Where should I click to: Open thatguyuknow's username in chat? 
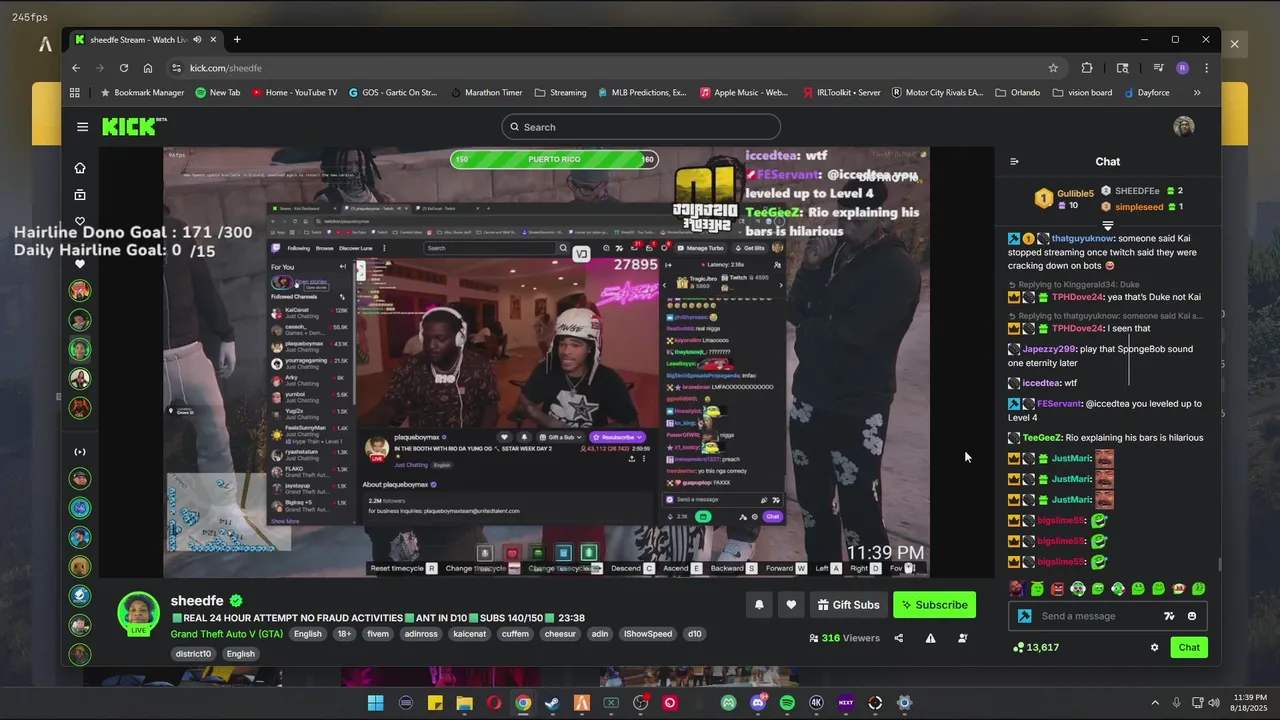(1083, 239)
